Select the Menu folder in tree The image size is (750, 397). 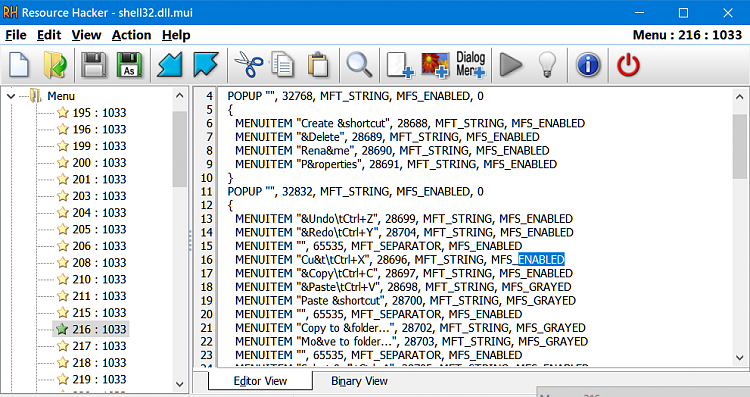[61, 96]
